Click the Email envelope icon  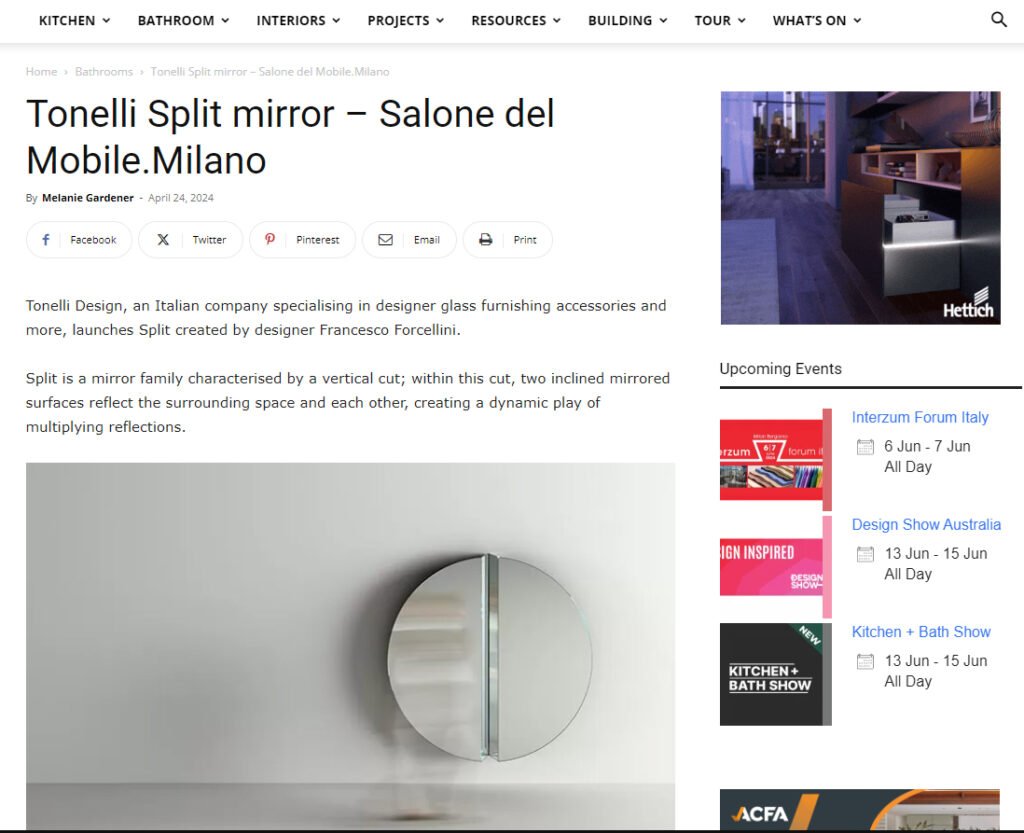coord(385,240)
